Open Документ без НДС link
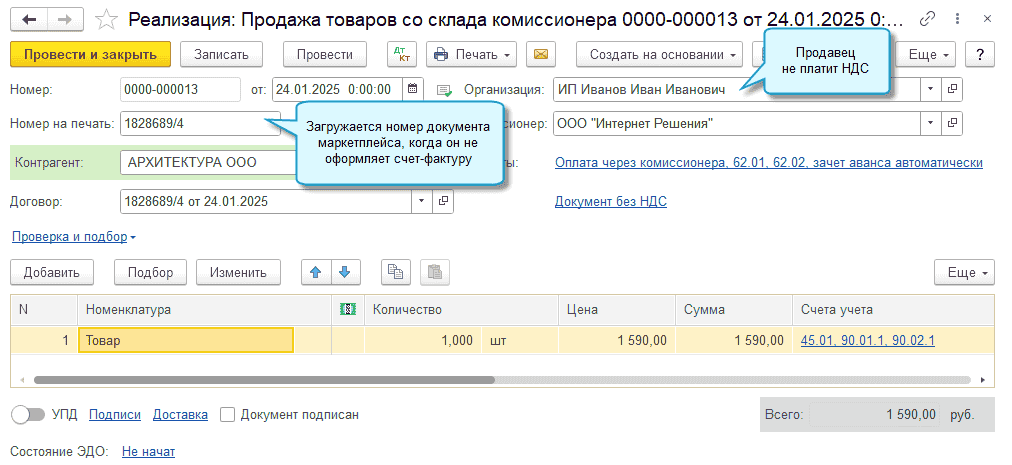Screen dimensions: 1012x465 coord(611,202)
